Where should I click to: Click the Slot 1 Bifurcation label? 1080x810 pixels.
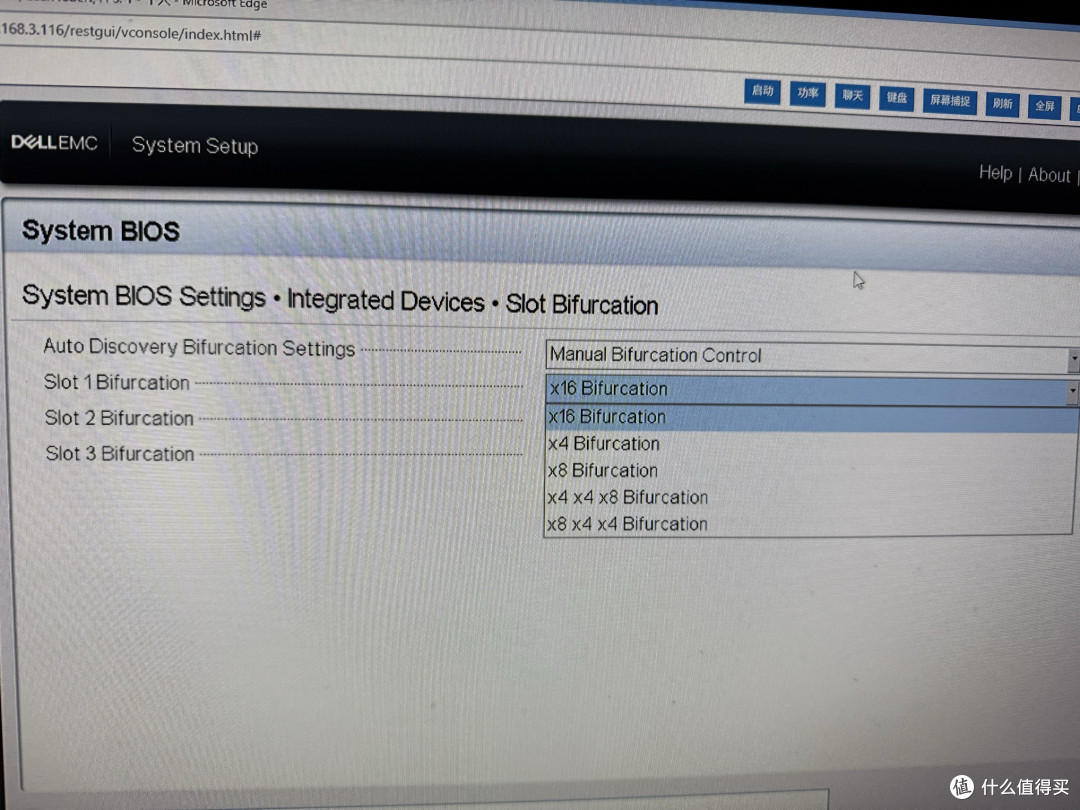coord(116,382)
